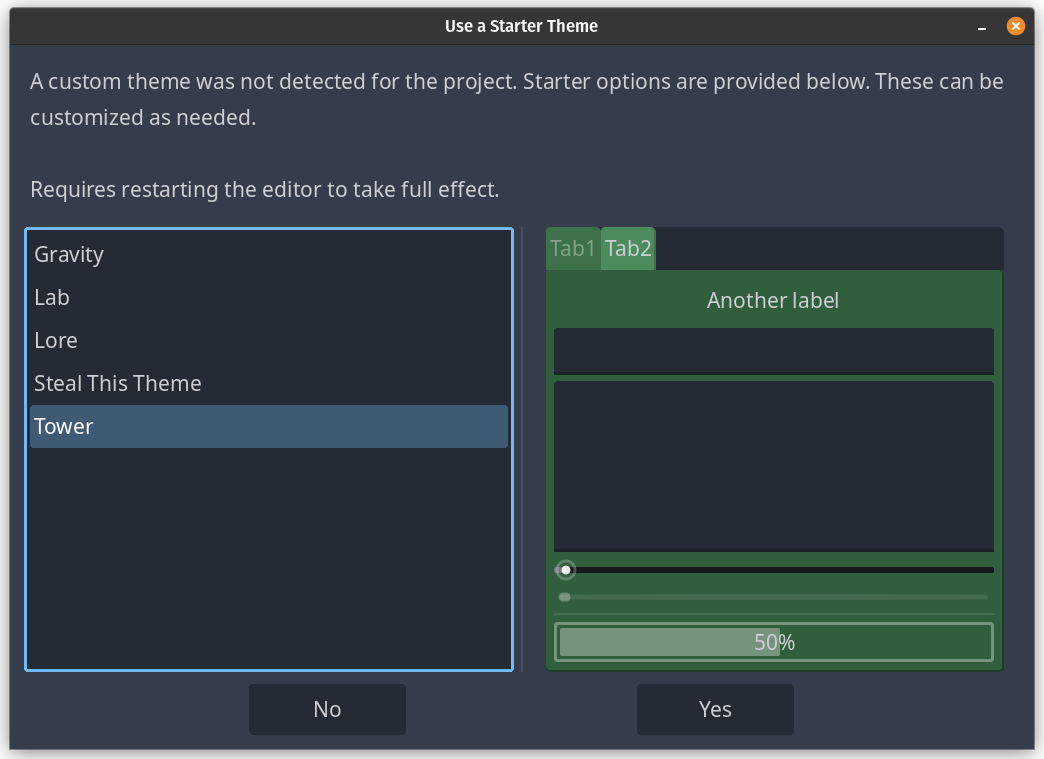1044x759 pixels.
Task: Click the Use a Starter Theme title bar
Action: 521,26
